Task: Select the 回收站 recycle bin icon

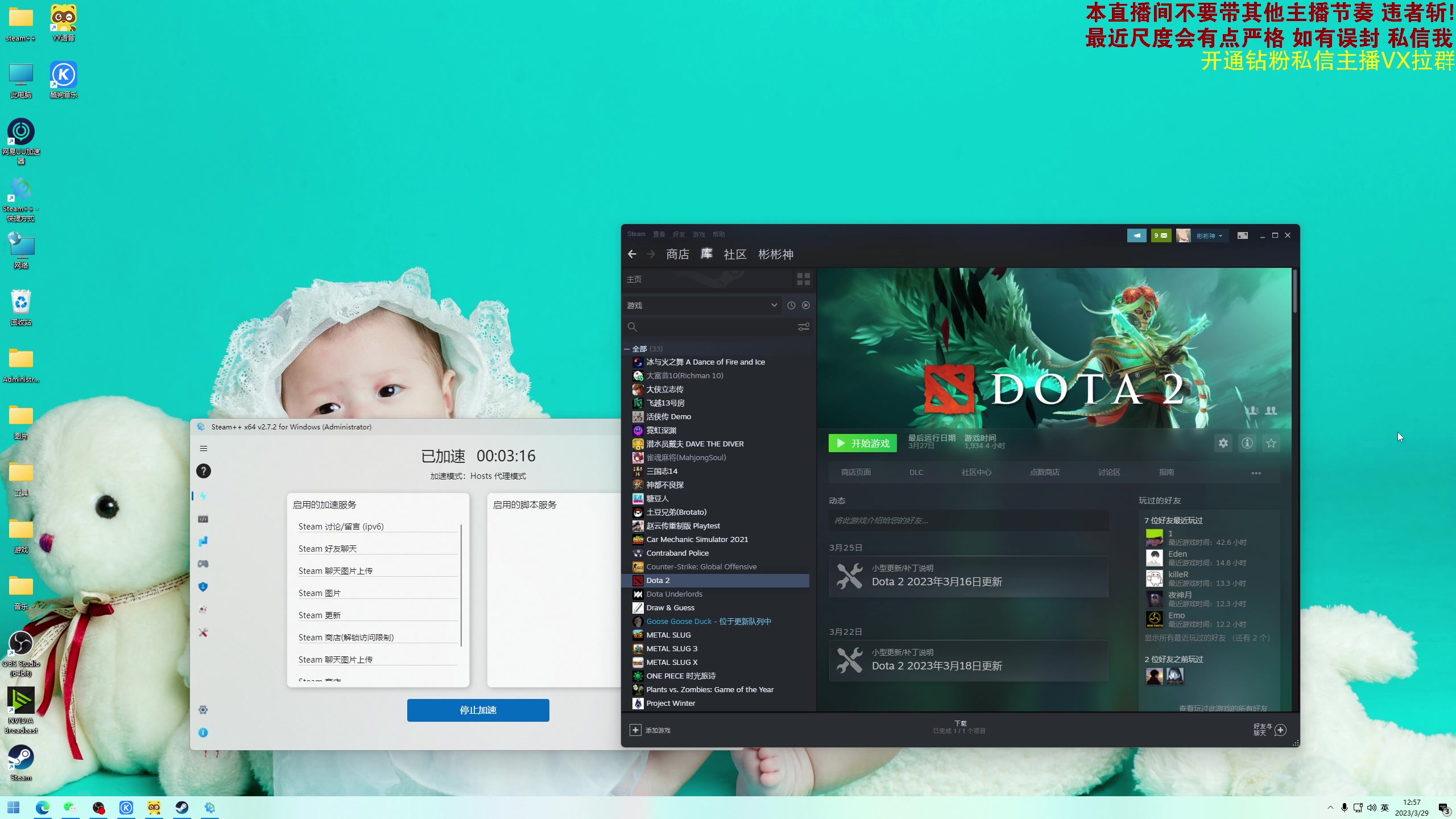Action: point(21,307)
